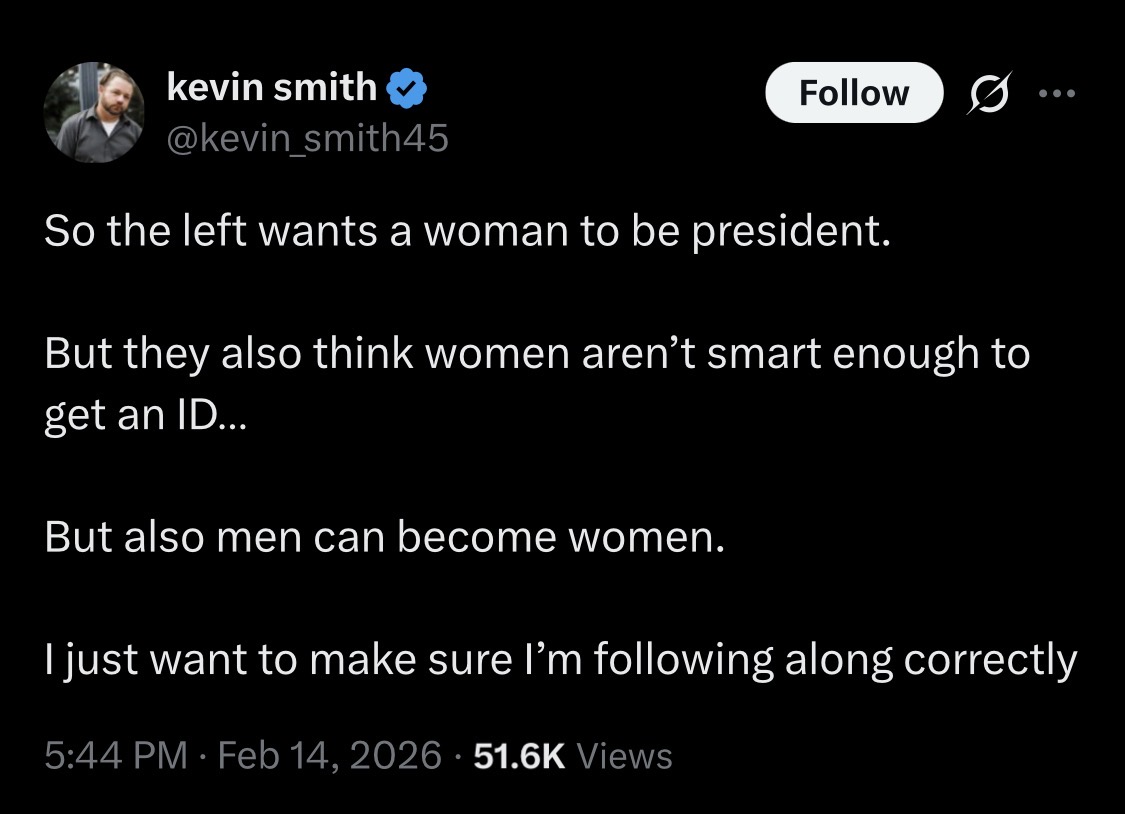Click the 5:44 PM timestamp
The height and width of the screenshot is (814, 1125).
116,755
